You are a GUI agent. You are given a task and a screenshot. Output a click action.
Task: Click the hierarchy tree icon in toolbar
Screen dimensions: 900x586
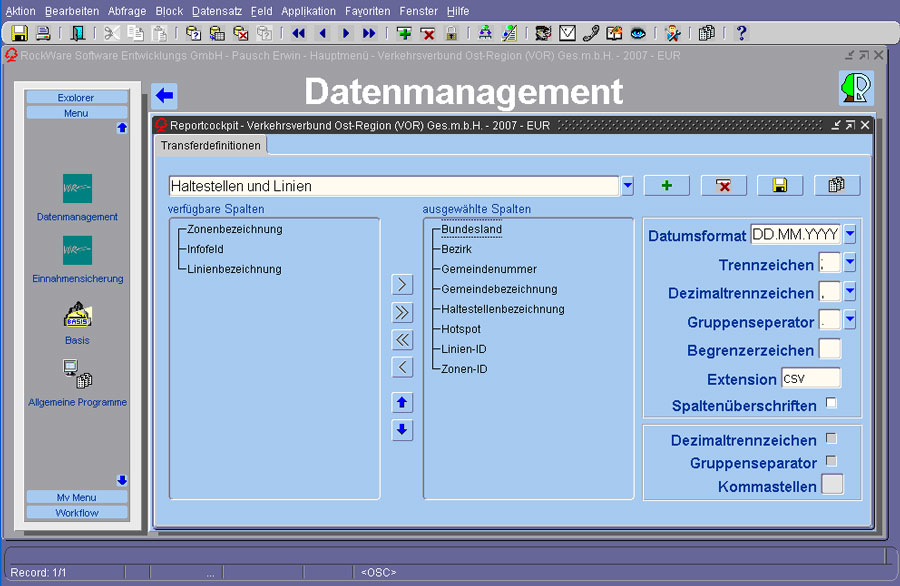click(x=485, y=33)
